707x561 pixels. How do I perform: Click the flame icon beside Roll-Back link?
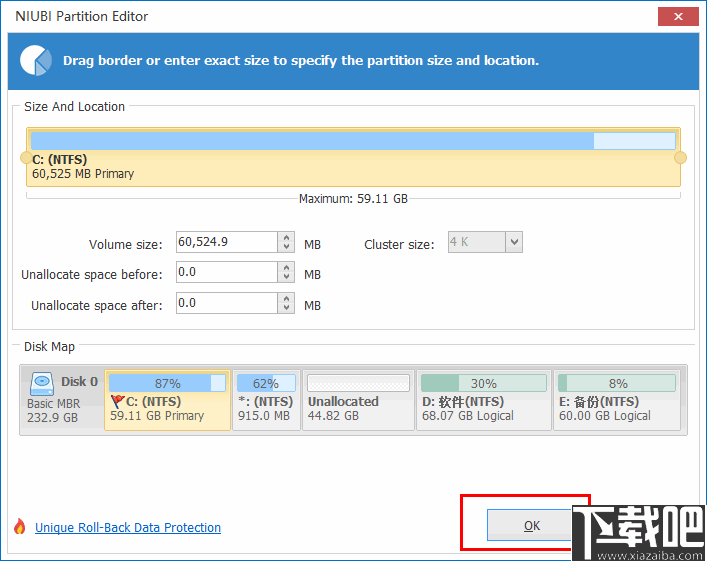coord(19,526)
